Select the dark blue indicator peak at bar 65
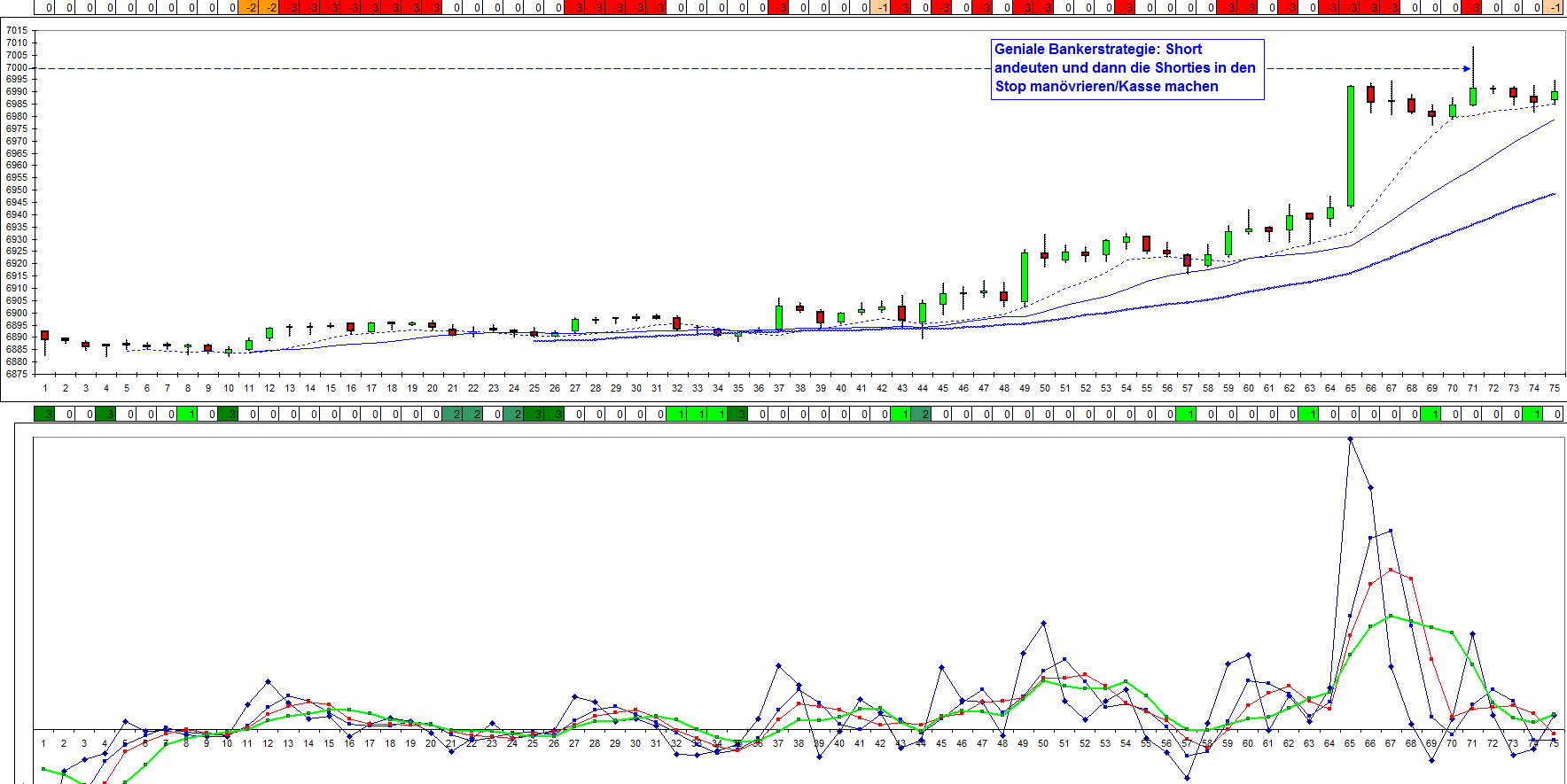The image size is (1567, 784). (x=1350, y=439)
